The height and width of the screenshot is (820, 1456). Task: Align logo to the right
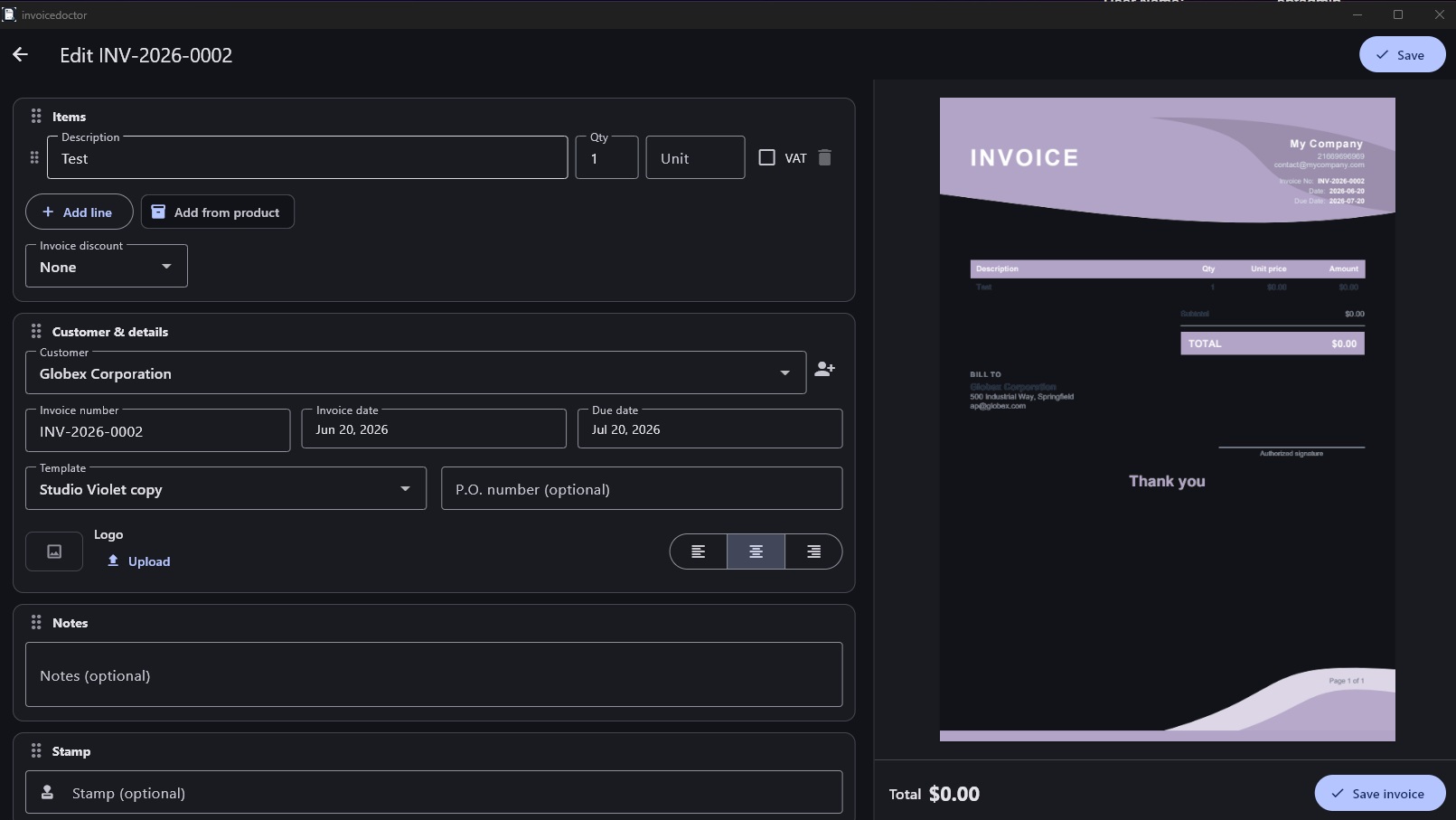[x=813, y=551]
